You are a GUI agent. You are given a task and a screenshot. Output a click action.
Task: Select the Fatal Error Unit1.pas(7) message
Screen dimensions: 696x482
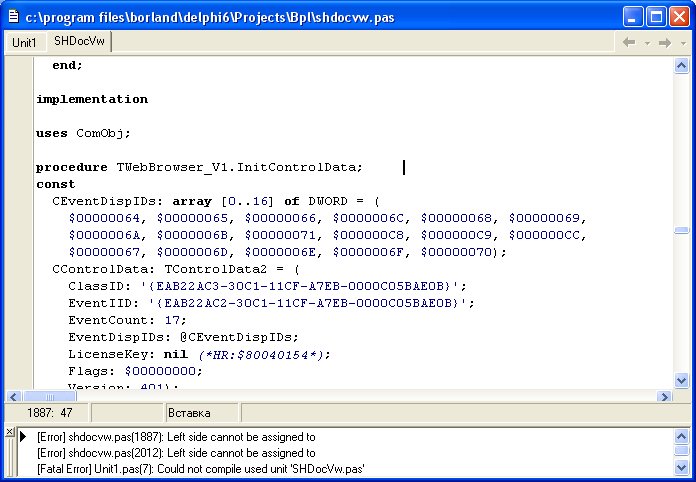pos(200,468)
